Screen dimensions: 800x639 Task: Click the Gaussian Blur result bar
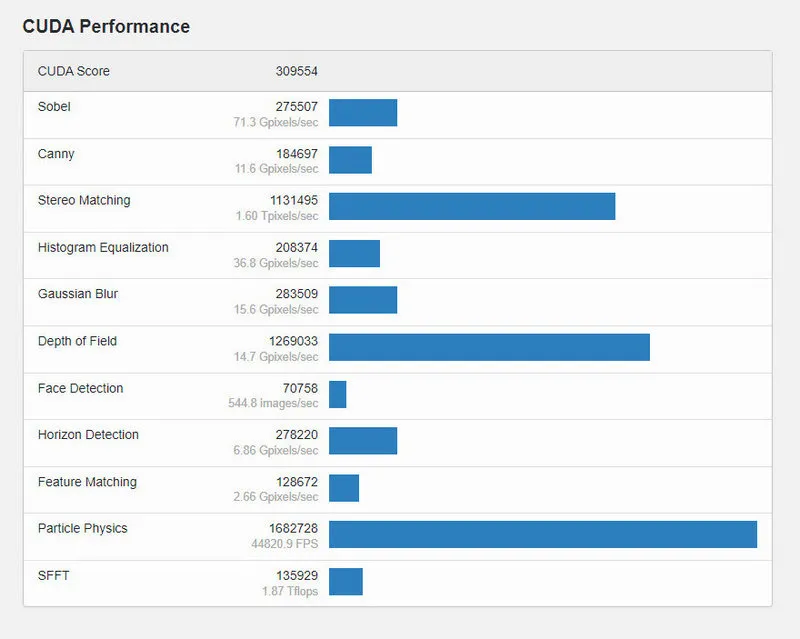[x=363, y=300]
